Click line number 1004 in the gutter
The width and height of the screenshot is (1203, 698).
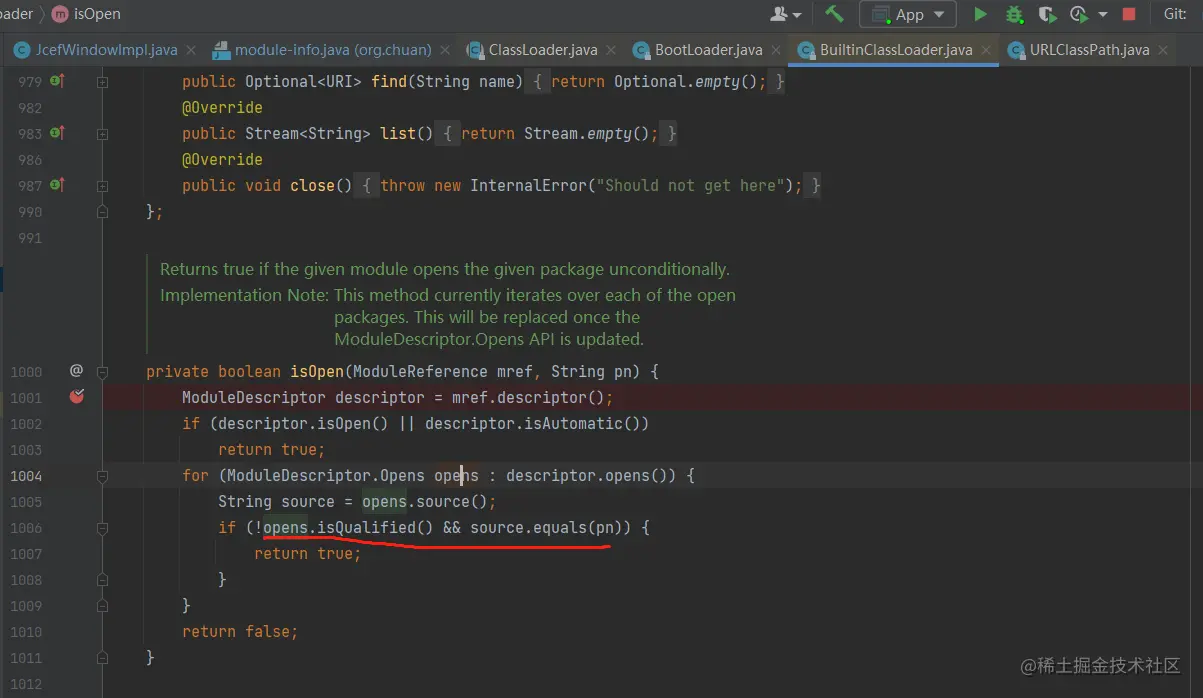click(27, 475)
